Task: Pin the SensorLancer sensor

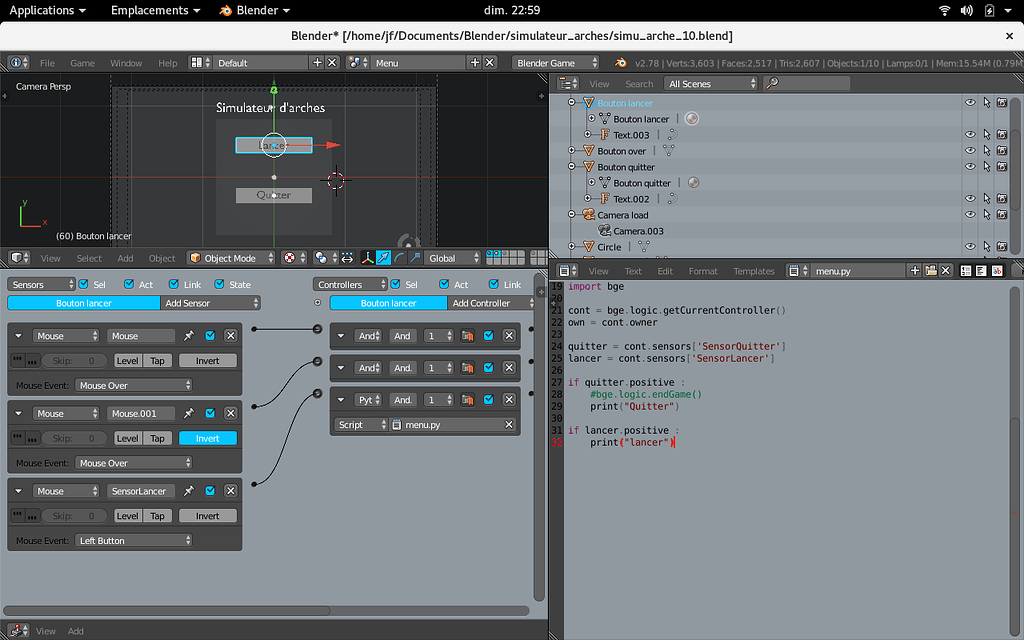Action: [189, 491]
